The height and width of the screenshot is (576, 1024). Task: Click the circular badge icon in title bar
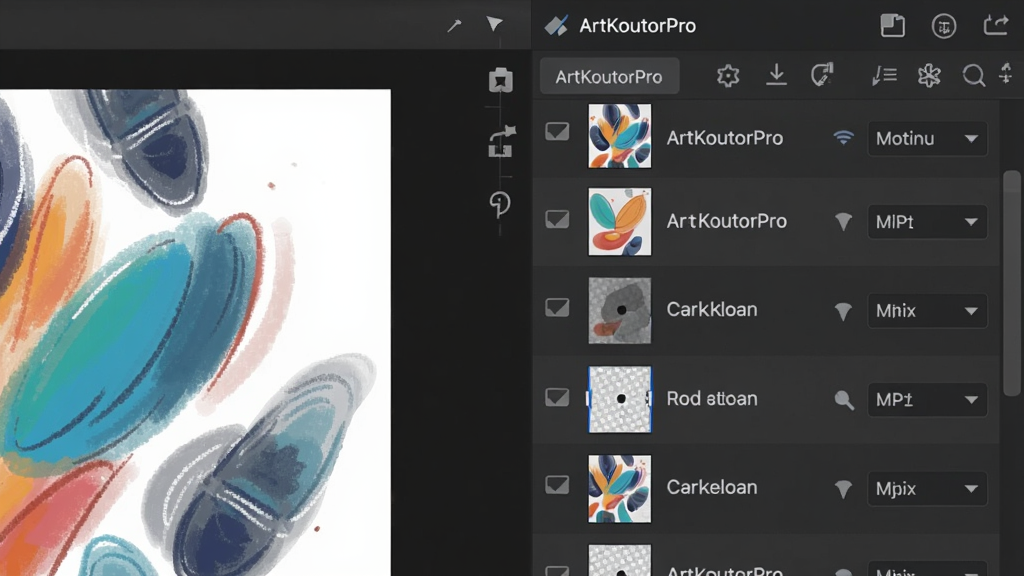tap(944, 26)
